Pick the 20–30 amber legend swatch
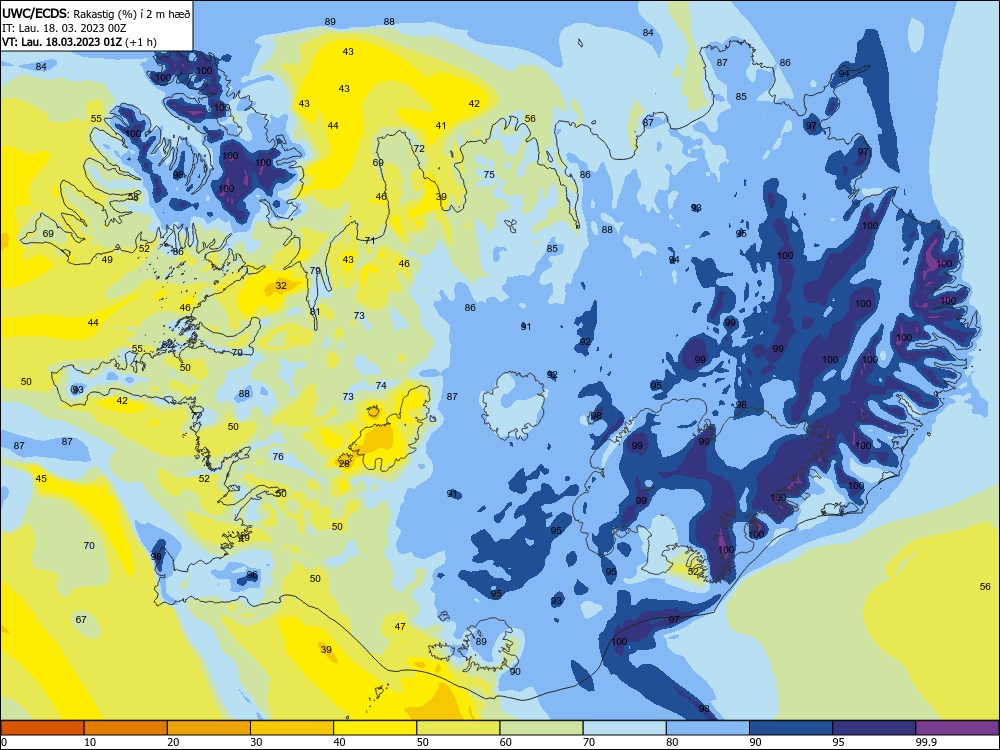 tap(209, 728)
